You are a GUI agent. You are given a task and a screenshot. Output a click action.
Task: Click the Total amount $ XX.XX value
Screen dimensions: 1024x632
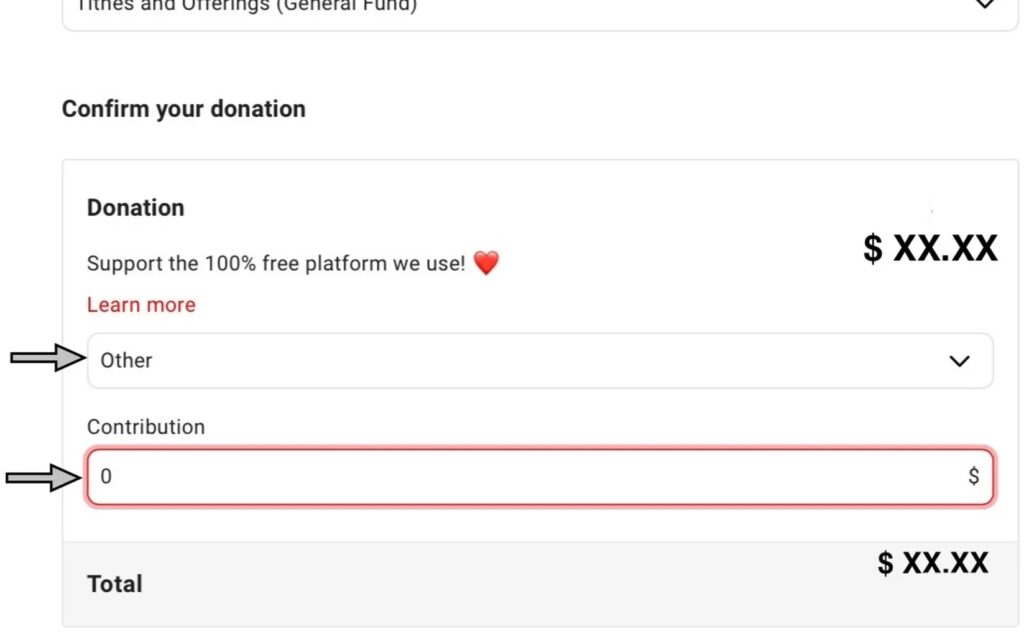click(933, 563)
